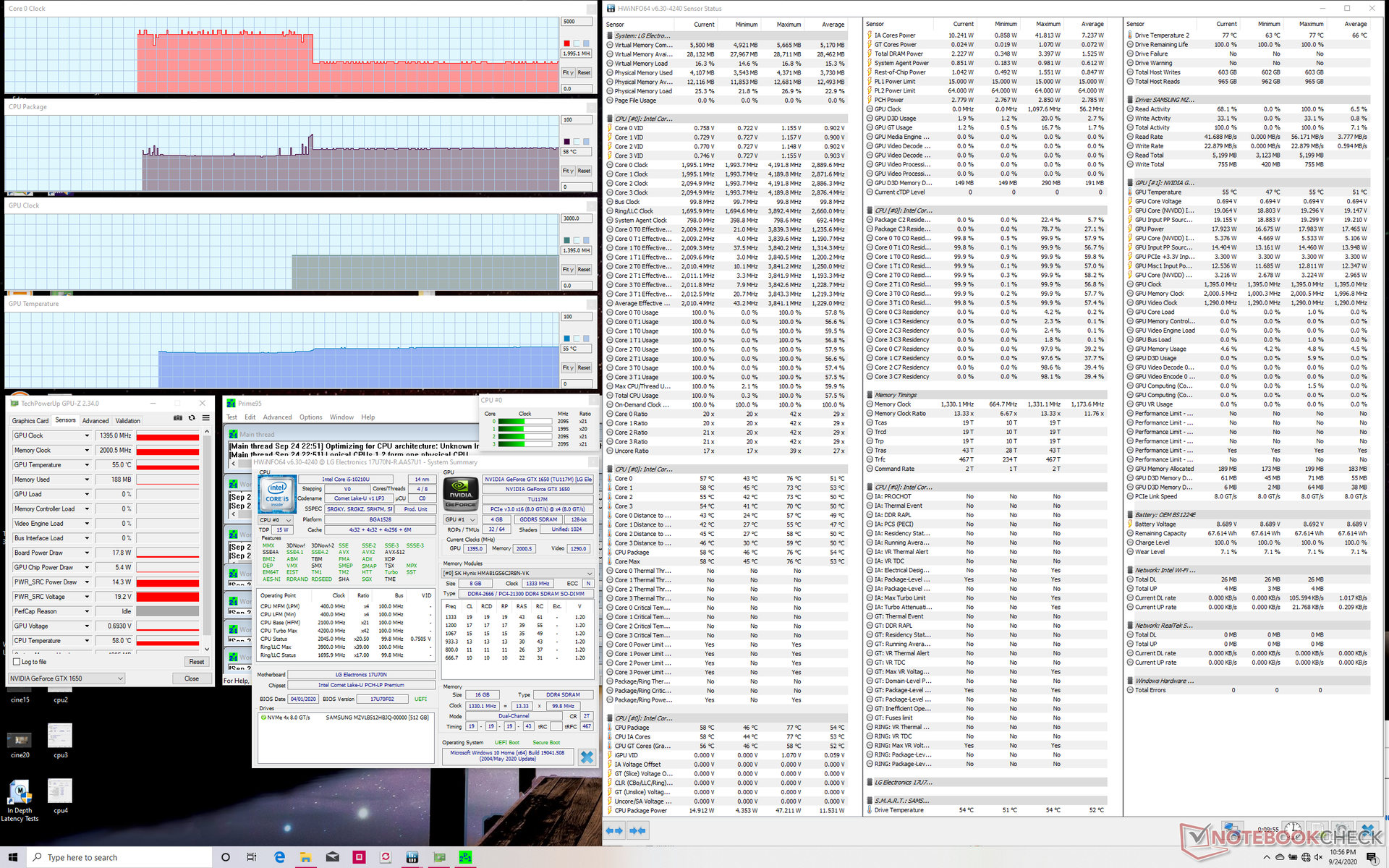This screenshot has width=1389, height=868.
Task: Open GPU Clock sensor dropdown in GPU-Z
Action: (x=87, y=435)
